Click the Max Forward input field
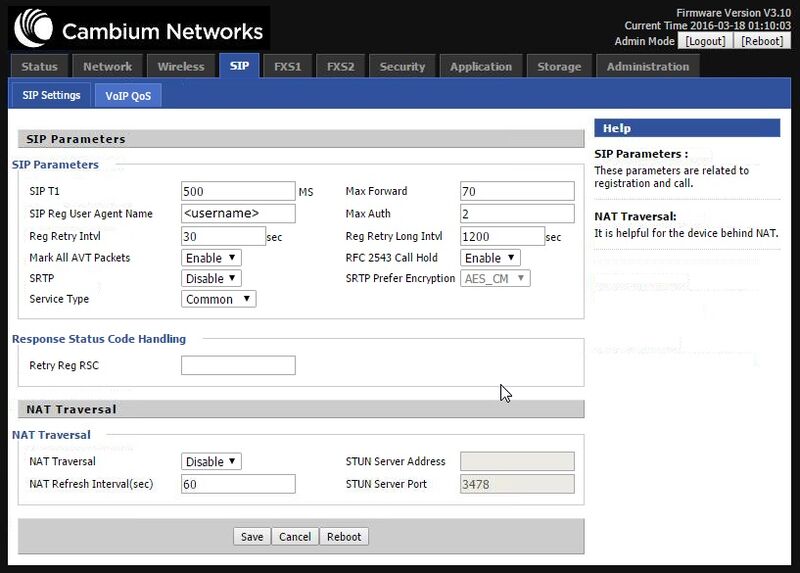Image resolution: width=800 pixels, height=573 pixels. 517,191
